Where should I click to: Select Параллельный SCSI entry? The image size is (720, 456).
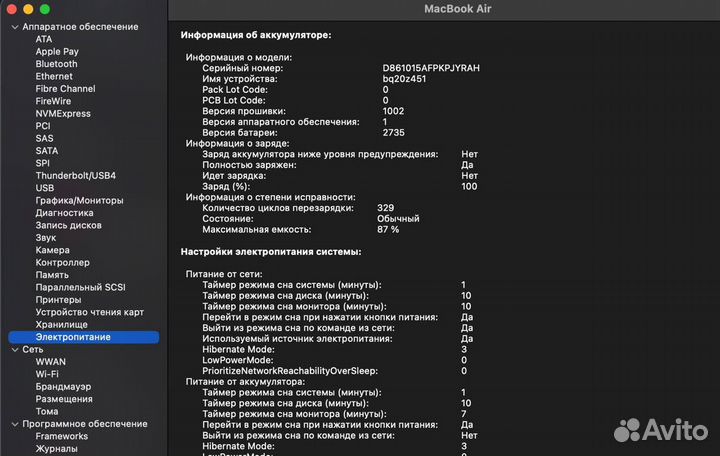pyautogui.click(x=80, y=287)
